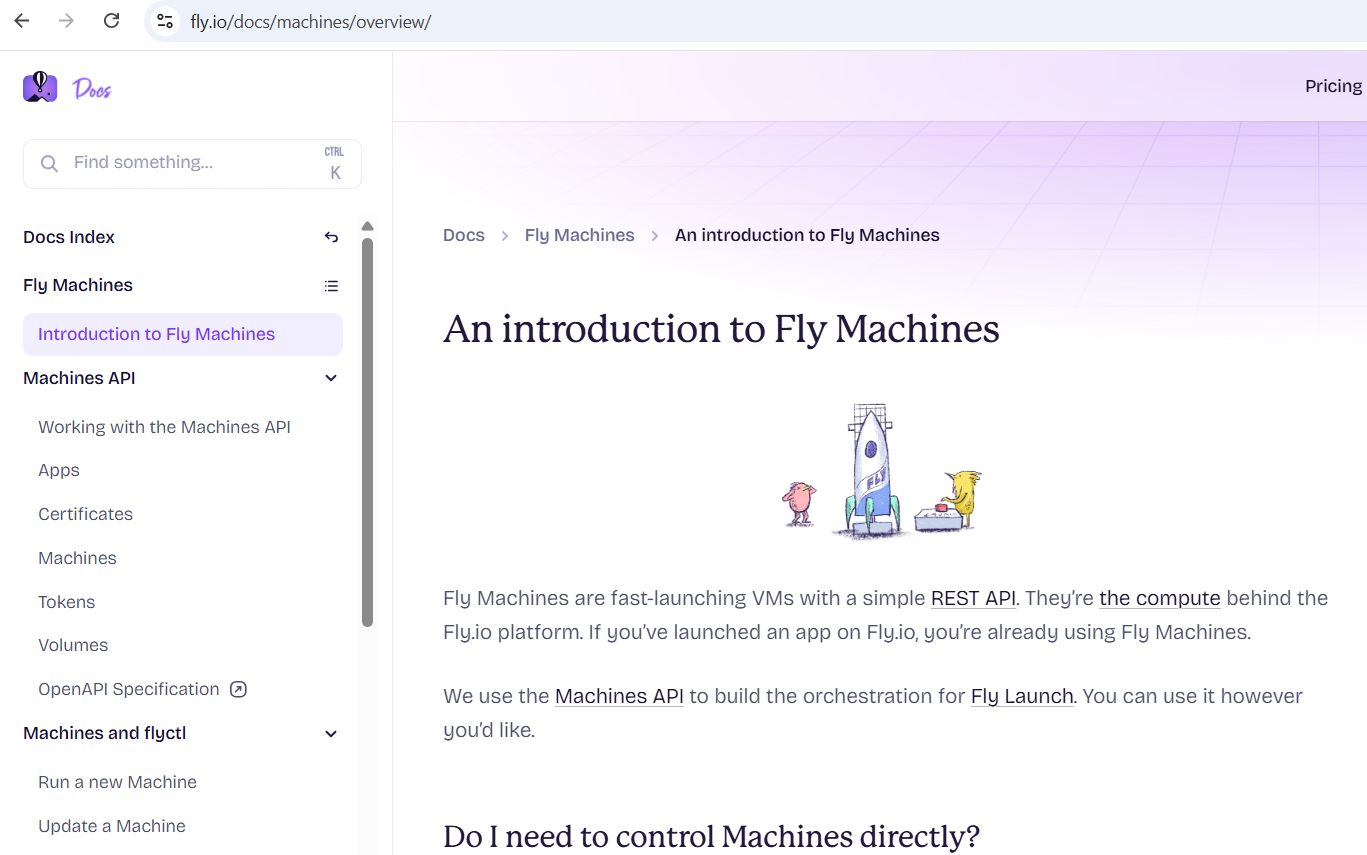Viewport: 1367px width, 855px height.
Task: Click the Machines and flyctl heading
Action: click(105, 733)
